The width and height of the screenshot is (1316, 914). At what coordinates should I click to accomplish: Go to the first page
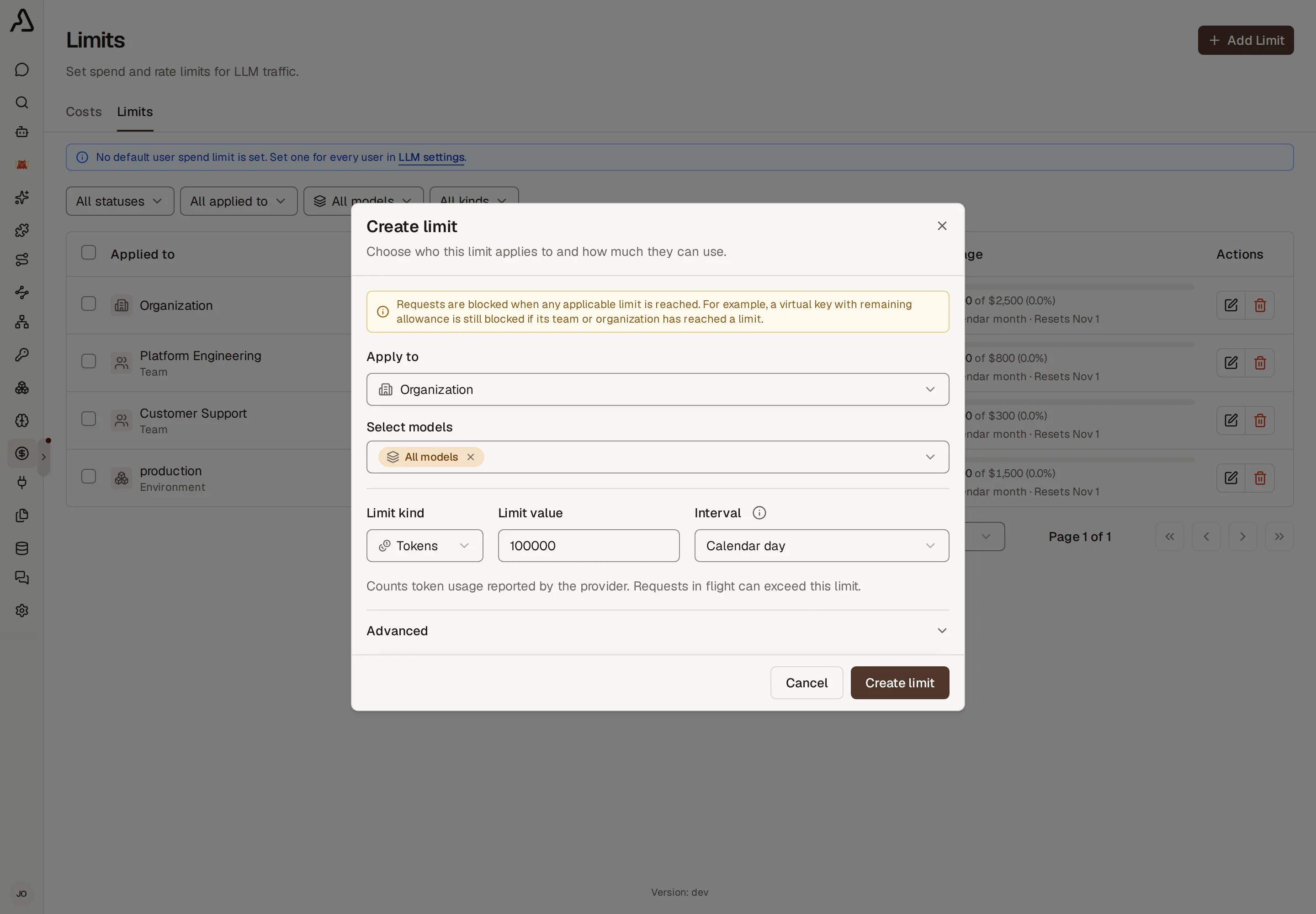(x=1169, y=537)
